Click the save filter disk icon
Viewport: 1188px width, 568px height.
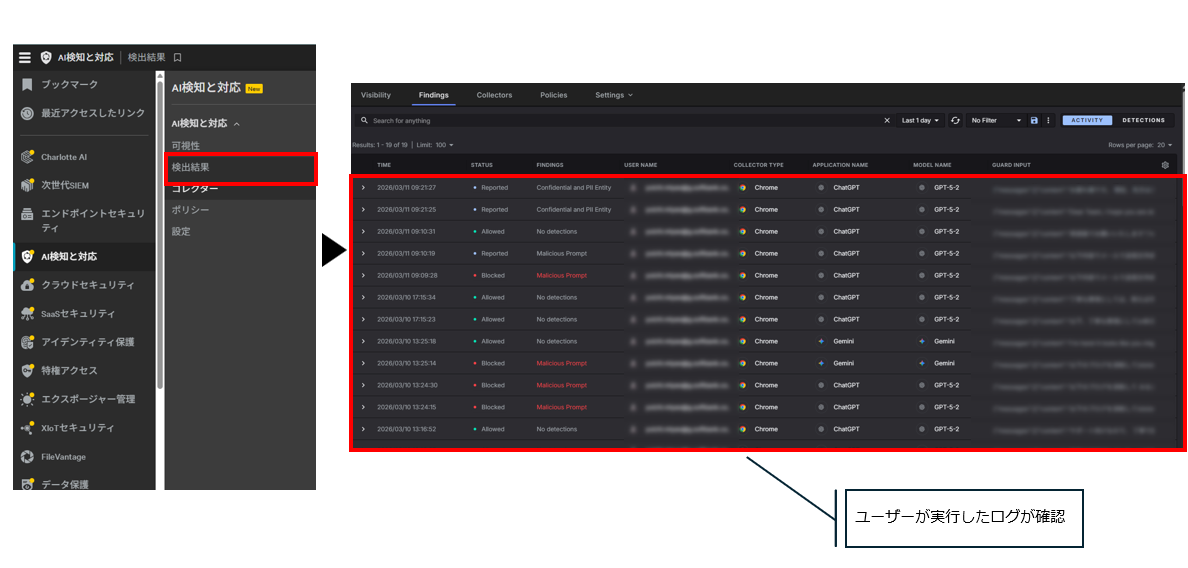[x=1034, y=120]
